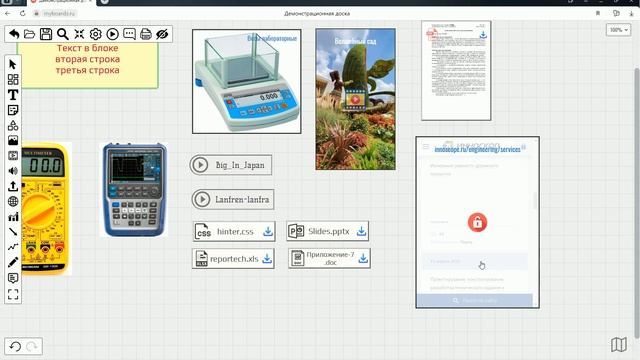Download the PDF document preview
Screen dimensions: 640x360
[x=483, y=34]
